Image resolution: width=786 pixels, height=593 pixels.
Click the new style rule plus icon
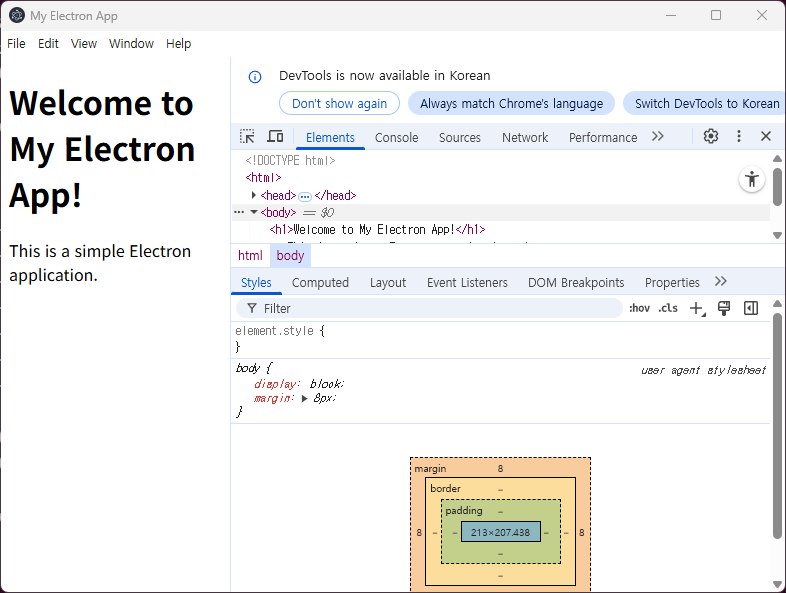pos(697,308)
